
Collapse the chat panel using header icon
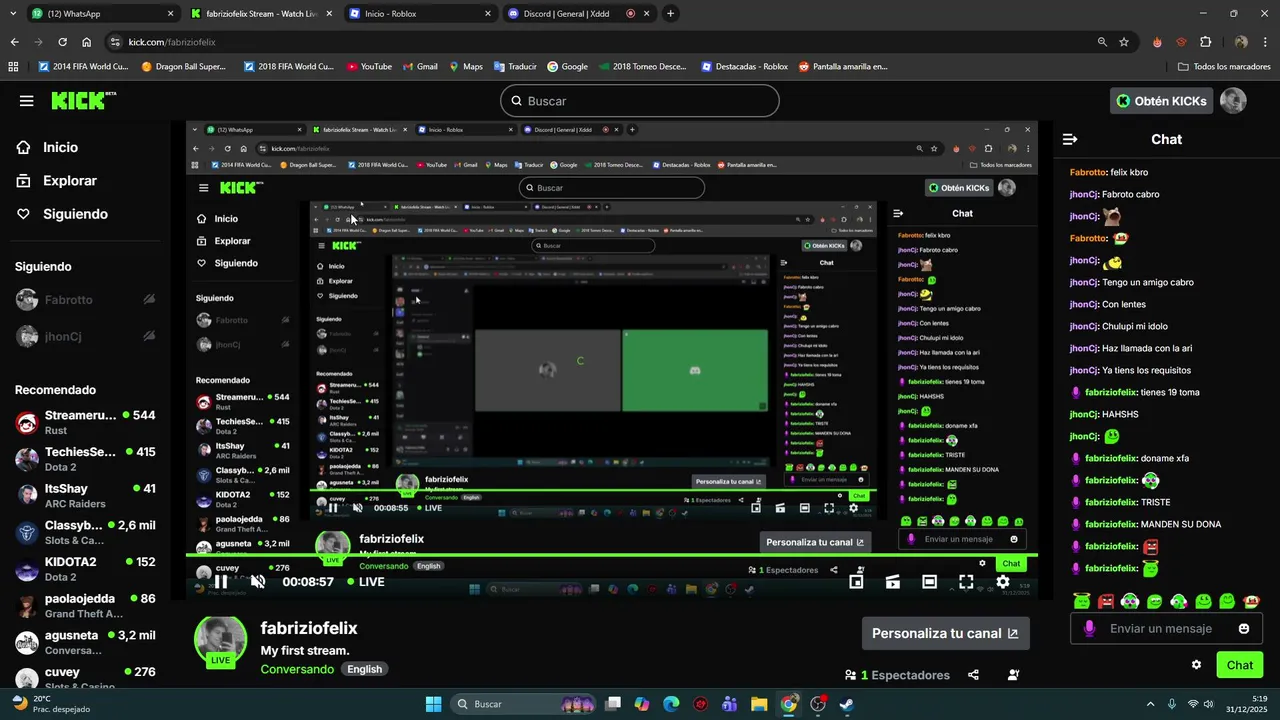tap(1070, 139)
